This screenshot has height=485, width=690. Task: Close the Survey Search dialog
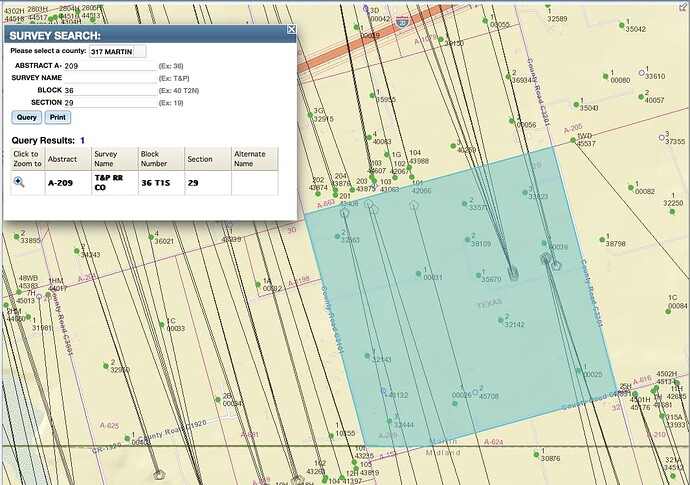(291, 31)
